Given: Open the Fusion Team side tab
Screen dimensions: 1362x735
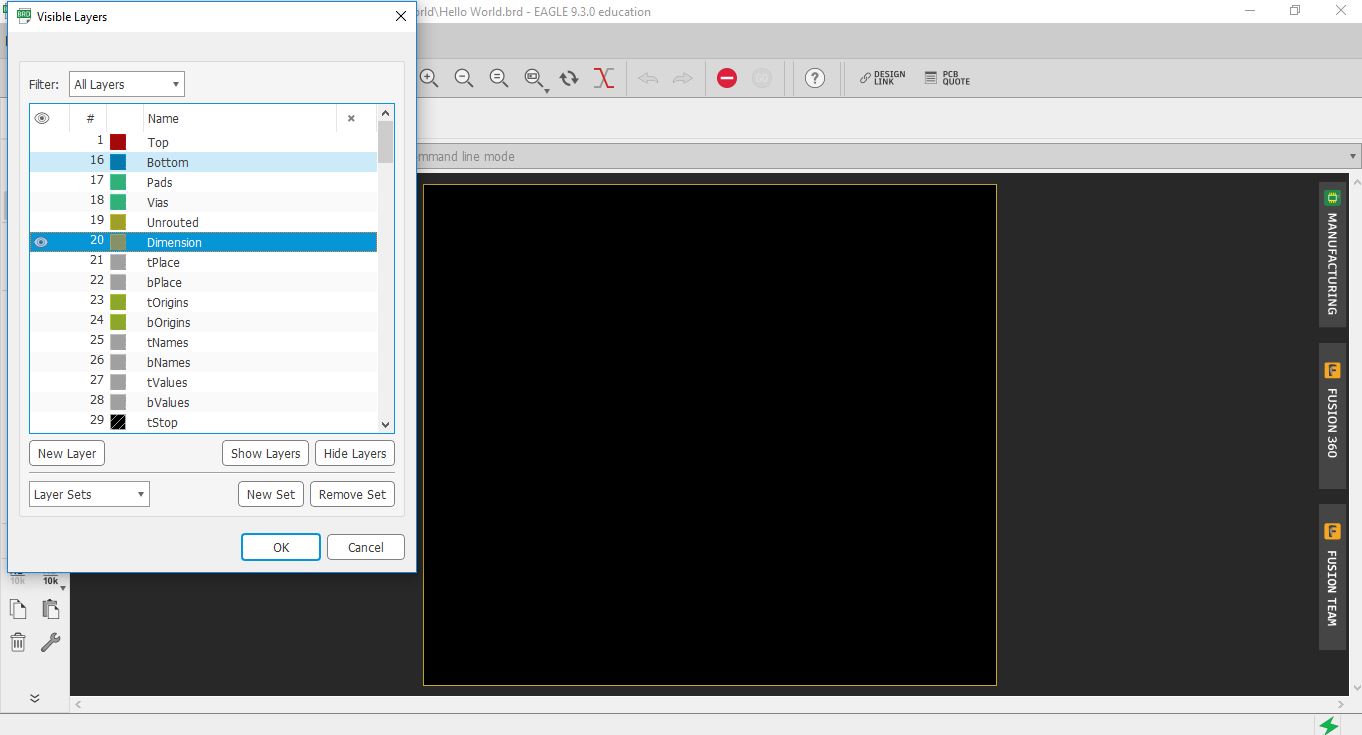Looking at the screenshot, I should click(1332, 577).
